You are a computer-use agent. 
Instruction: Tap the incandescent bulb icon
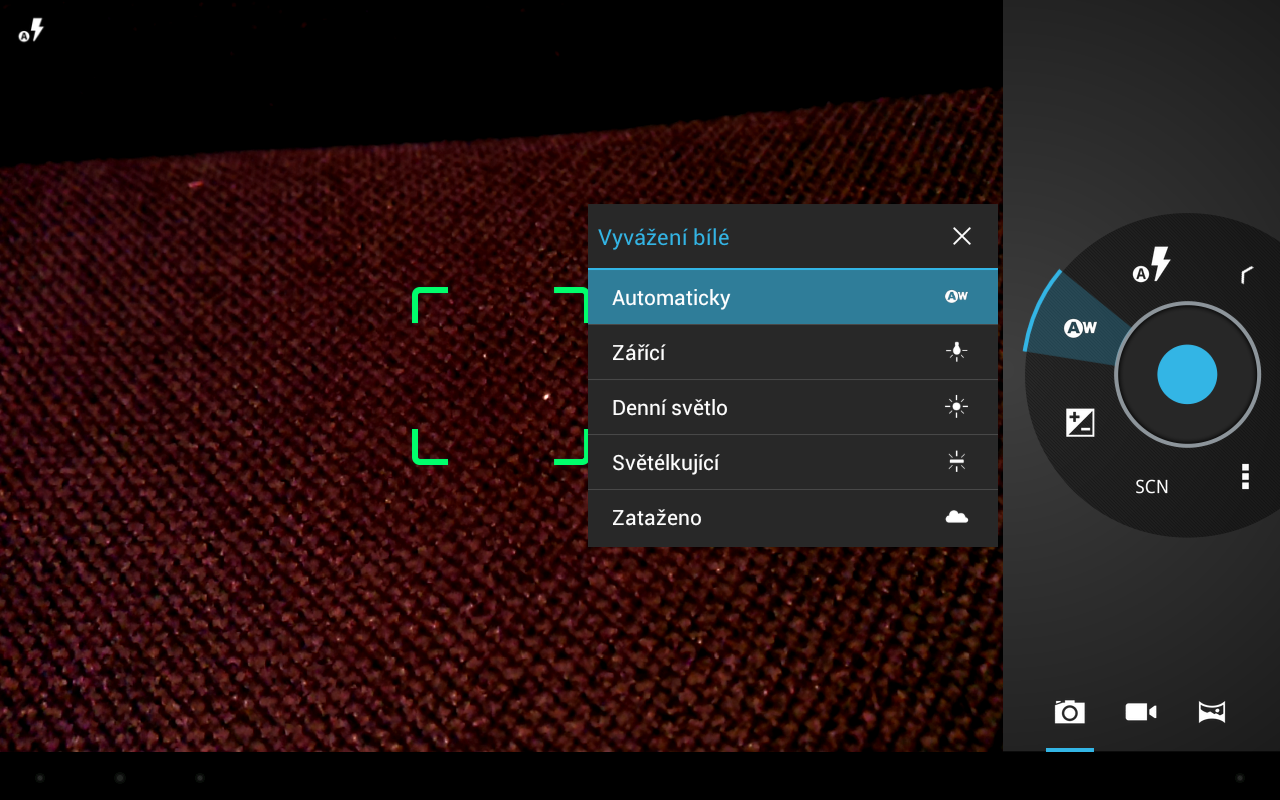tap(957, 351)
